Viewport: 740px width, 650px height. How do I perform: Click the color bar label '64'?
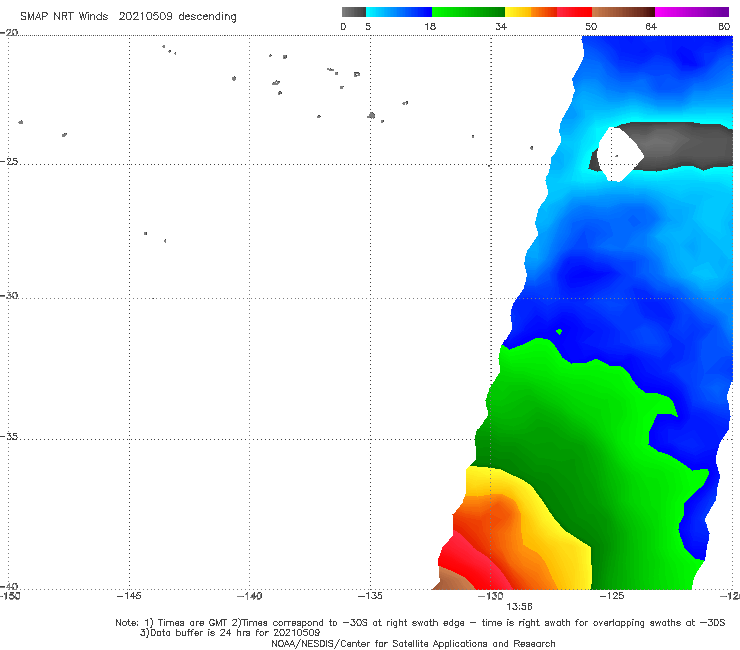pos(651,26)
